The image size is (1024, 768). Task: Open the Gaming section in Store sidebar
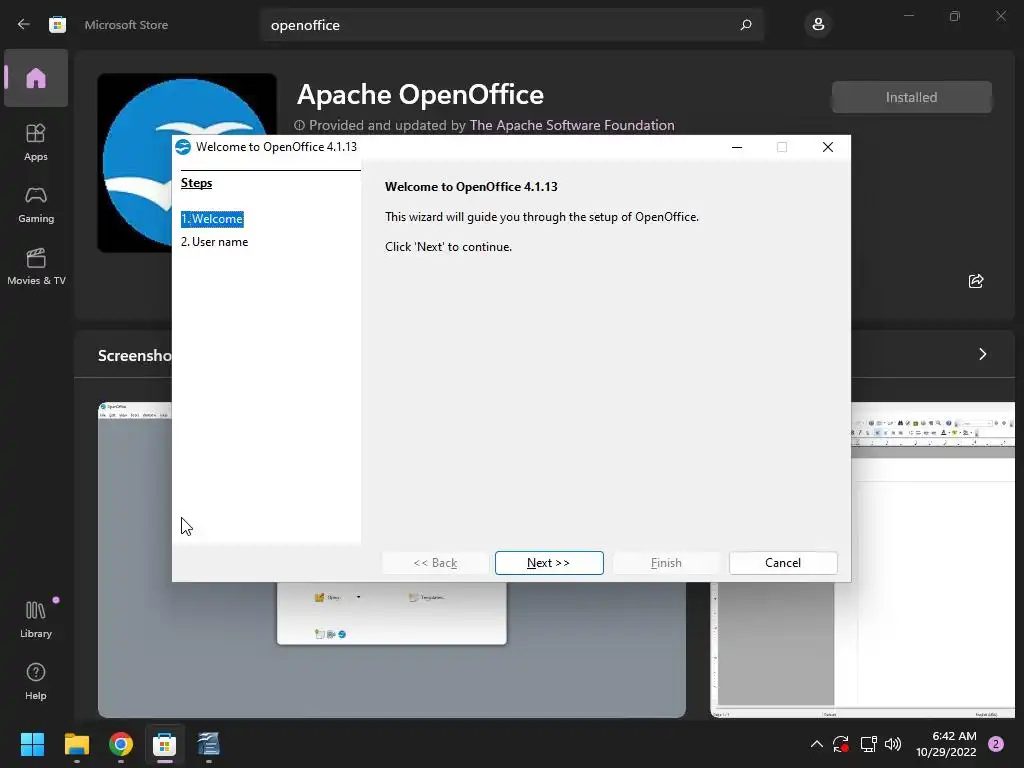pos(36,204)
